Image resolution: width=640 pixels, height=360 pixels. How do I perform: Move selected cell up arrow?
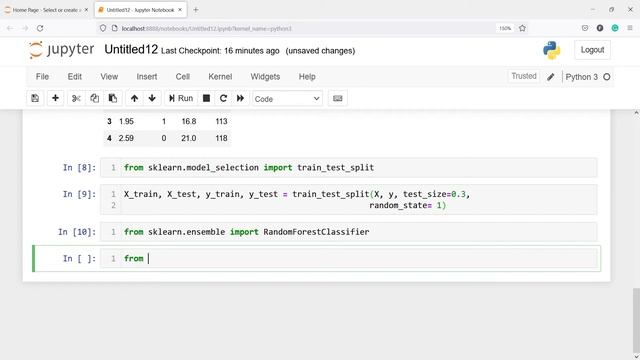click(x=134, y=98)
